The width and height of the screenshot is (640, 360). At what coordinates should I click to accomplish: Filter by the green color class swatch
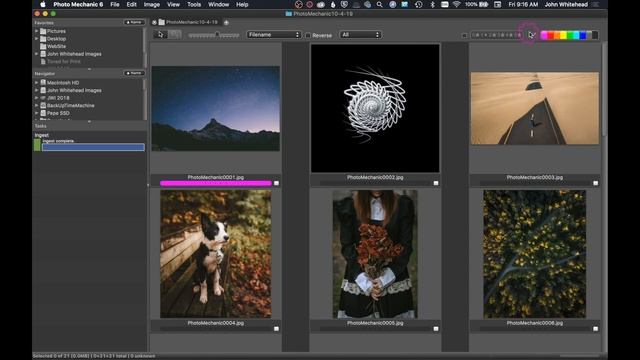pyautogui.click(x=570, y=36)
